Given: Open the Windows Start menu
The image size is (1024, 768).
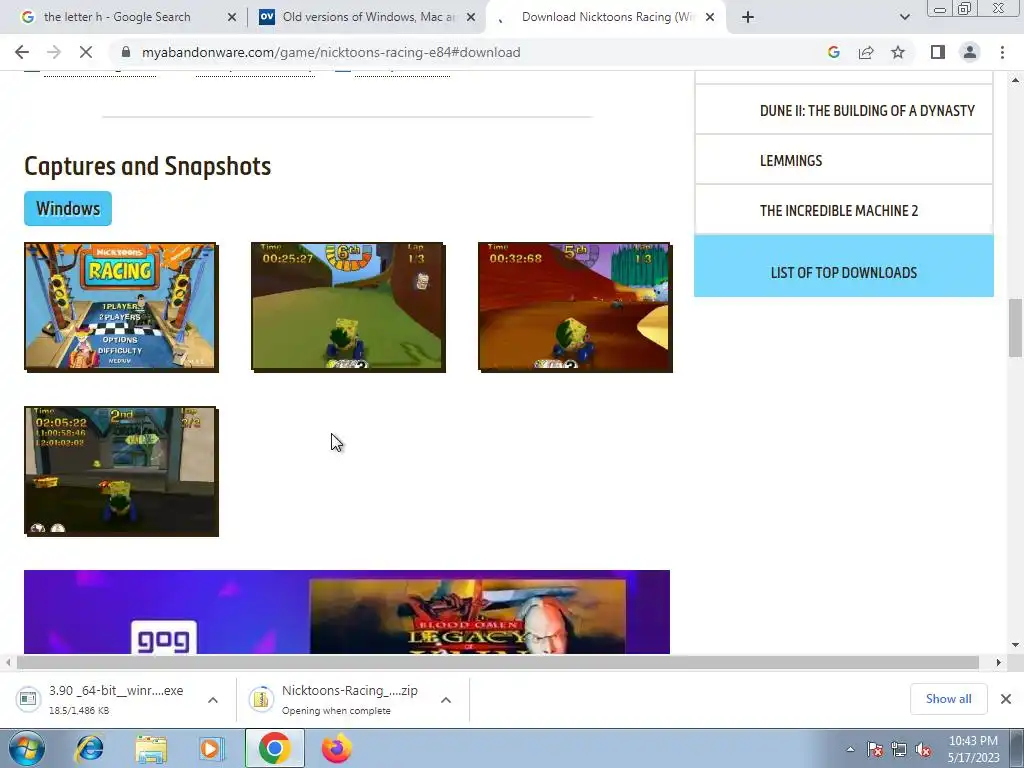Looking at the screenshot, I should 26,748.
